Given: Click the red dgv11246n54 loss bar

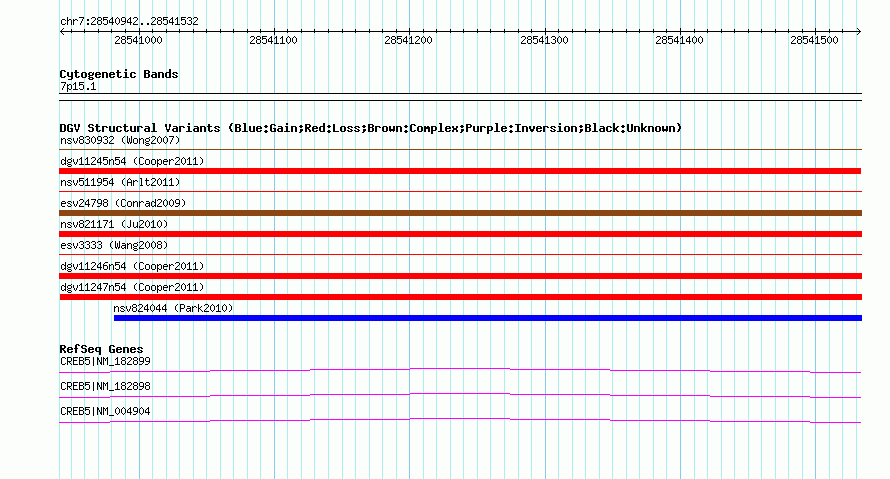Looking at the screenshot, I should [x=460, y=276].
